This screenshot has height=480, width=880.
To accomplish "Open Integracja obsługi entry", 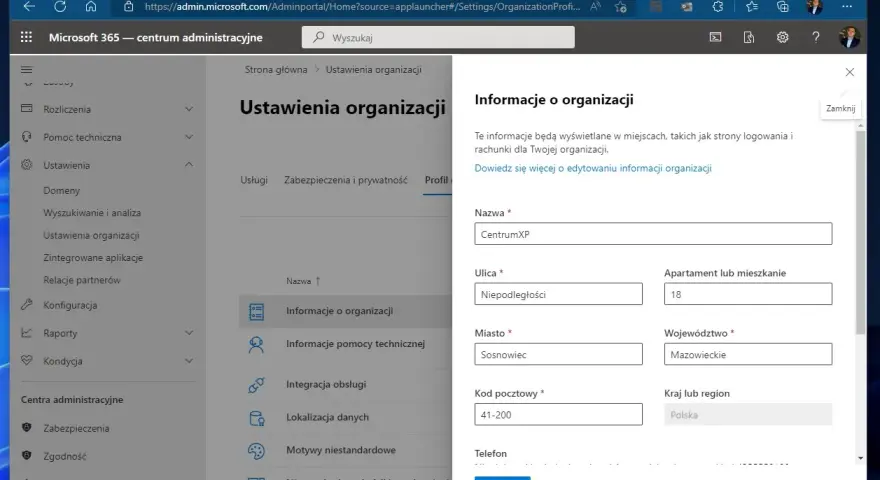I will (326, 385).
